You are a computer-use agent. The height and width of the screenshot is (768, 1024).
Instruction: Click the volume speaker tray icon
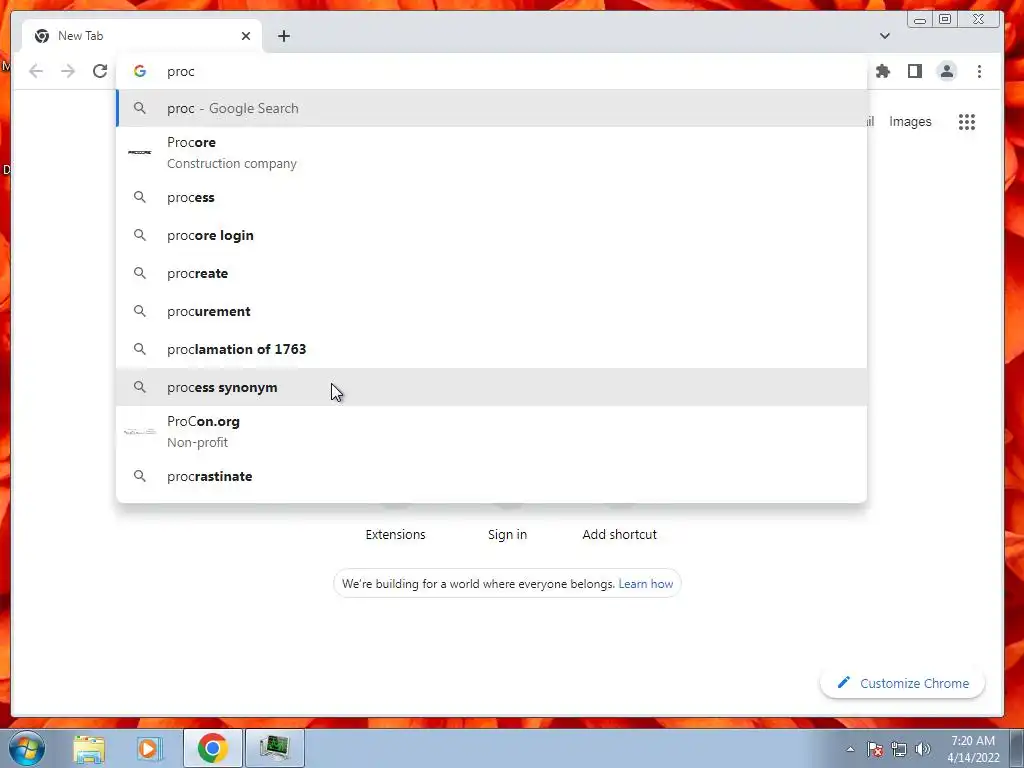click(x=923, y=749)
